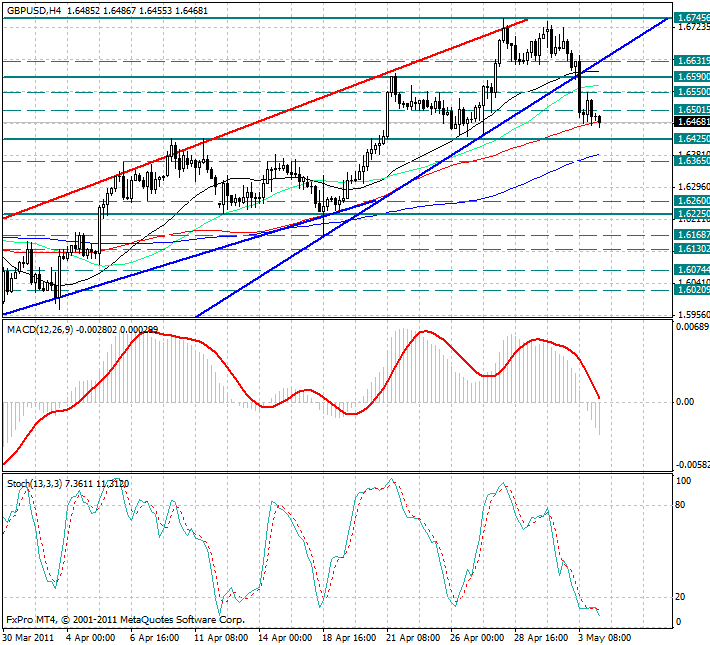This screenshot has height=645, width=710.
Task: Click the 0.00 MACD zero-level value
Action: (x=686, y=402)
